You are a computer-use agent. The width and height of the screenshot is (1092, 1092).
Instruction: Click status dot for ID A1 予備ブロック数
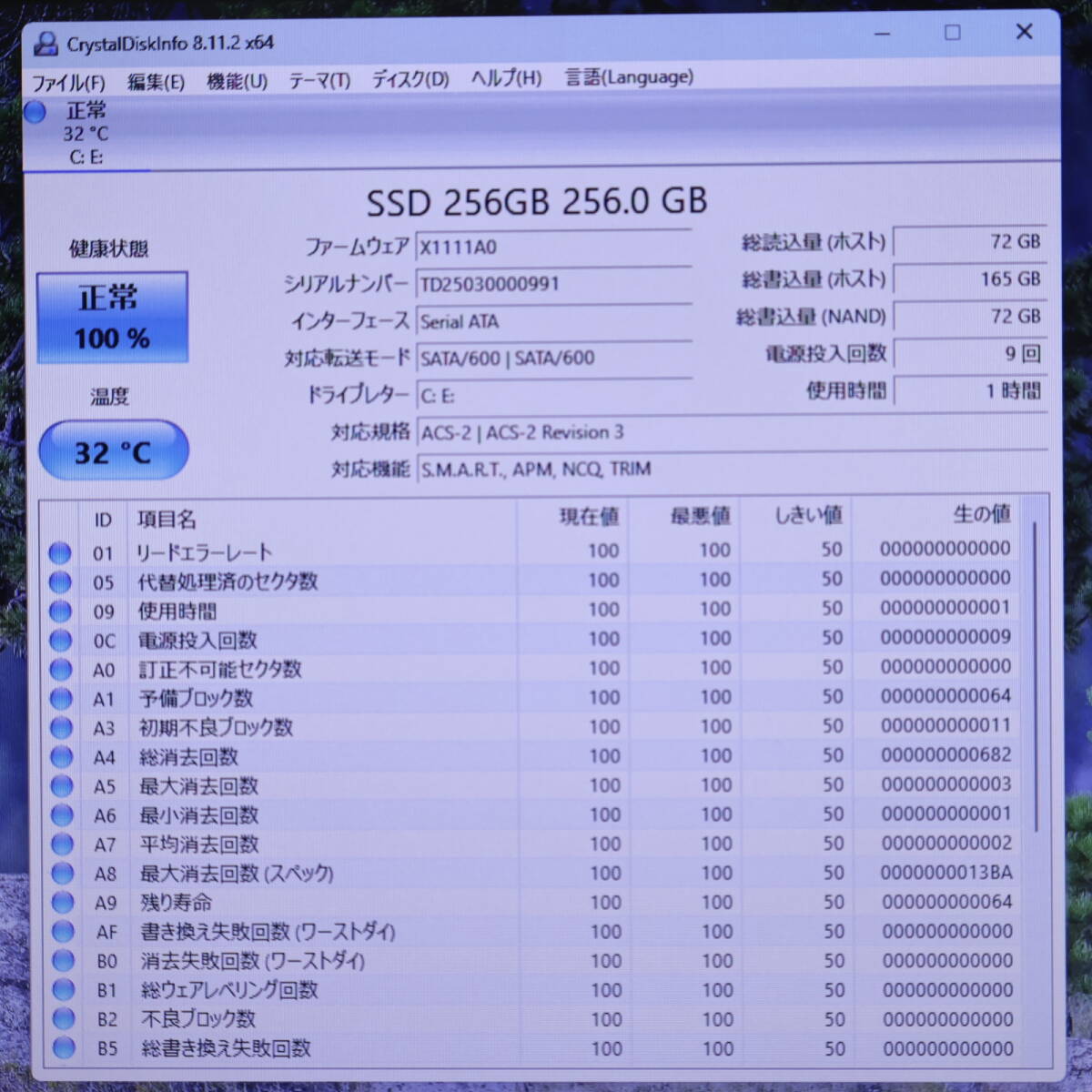(x=61, y=698)
